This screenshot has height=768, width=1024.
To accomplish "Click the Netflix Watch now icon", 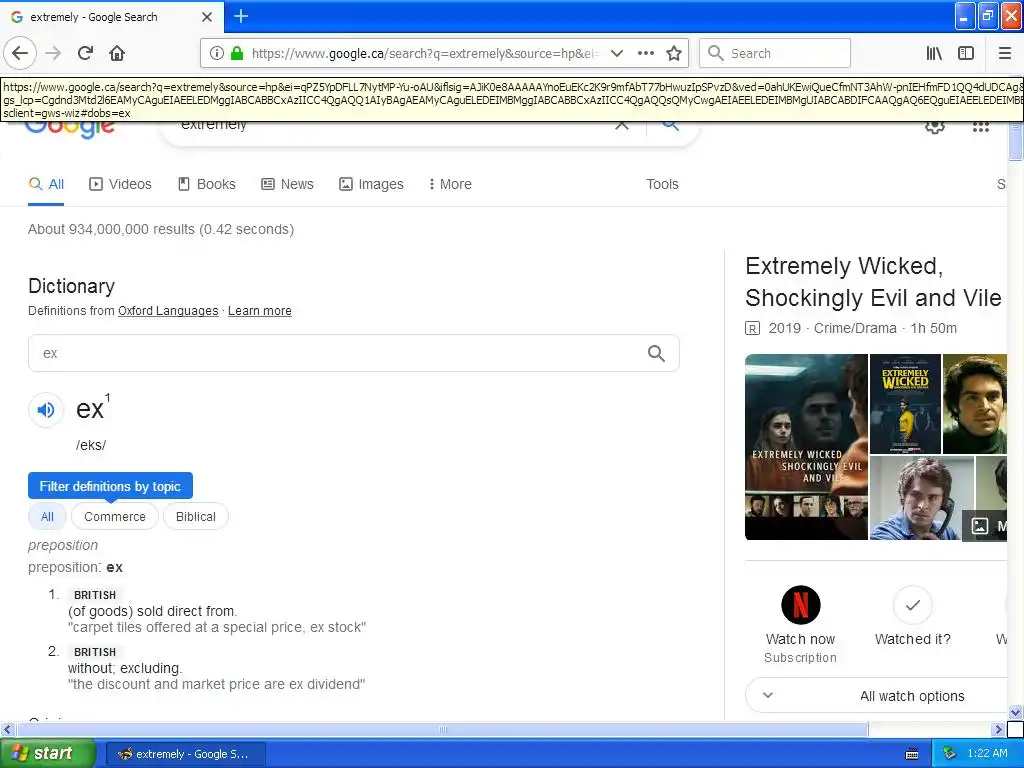I will coord(801,605).
